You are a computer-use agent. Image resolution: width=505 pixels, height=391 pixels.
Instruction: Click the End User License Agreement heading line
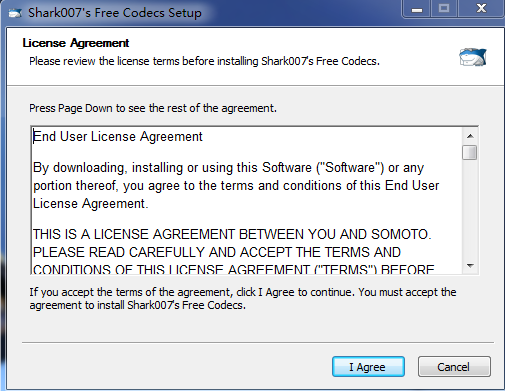[x=118, y=137]
